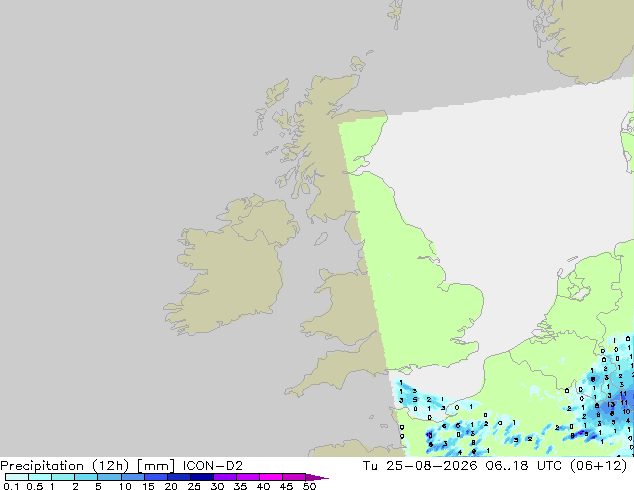The height and width of the screenshot is (490, 634).
Task: Click the '10' legend value
Action: [125, 486]
